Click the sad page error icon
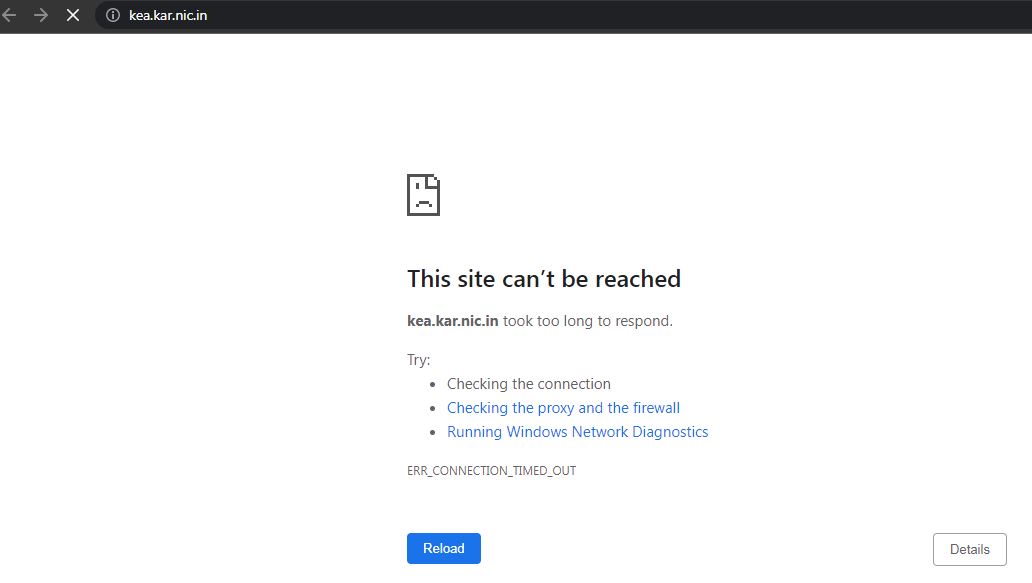 [423, 195]
